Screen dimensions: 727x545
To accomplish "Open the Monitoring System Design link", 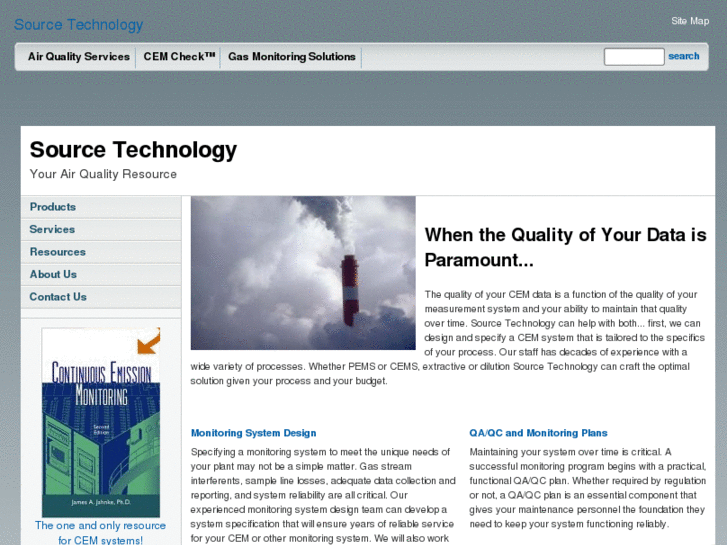I will click(x=254, y=433).
